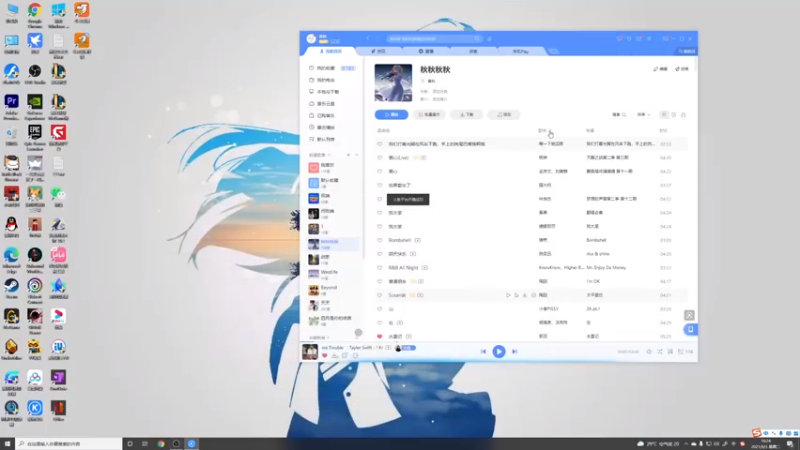Open the tab with the disc icon

click(426, 52)
